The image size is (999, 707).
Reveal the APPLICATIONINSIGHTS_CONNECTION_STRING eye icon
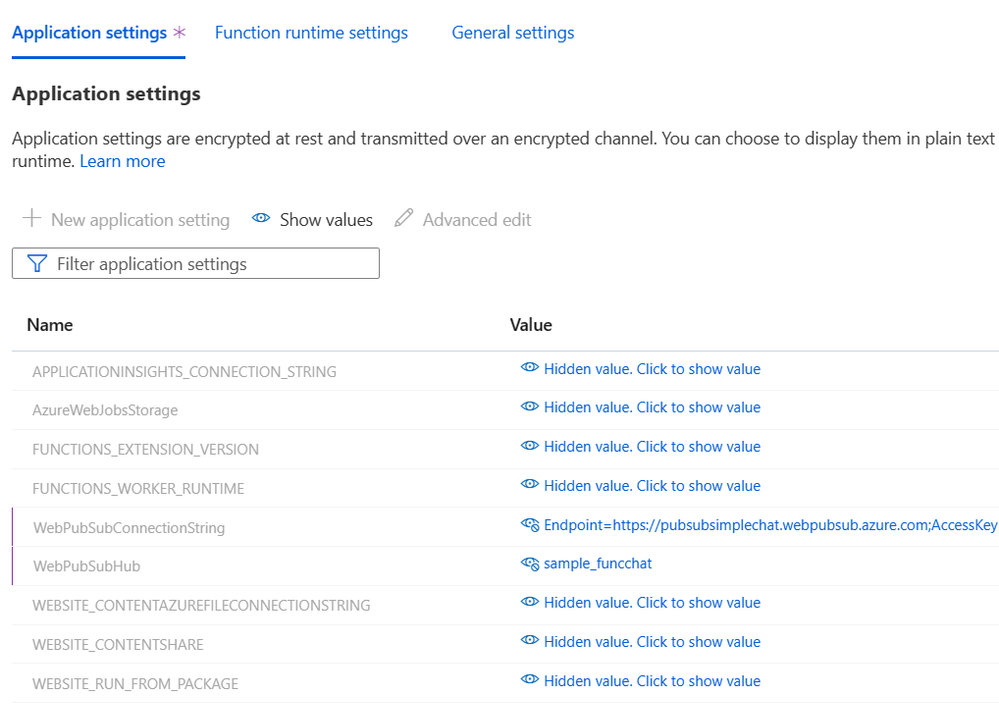[x=530, y=369]
